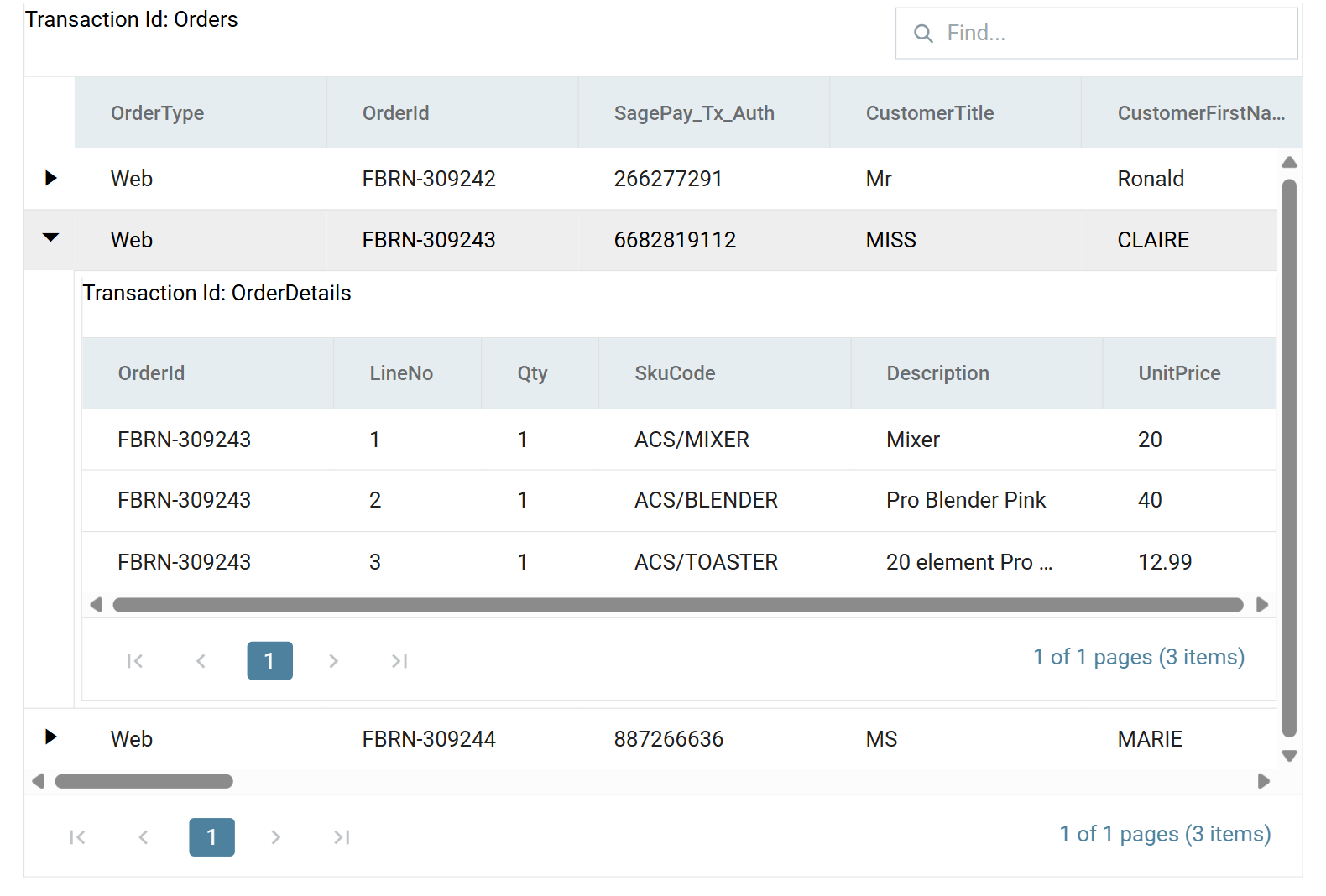Sort by OrderType column header

(x=201, y=113)
